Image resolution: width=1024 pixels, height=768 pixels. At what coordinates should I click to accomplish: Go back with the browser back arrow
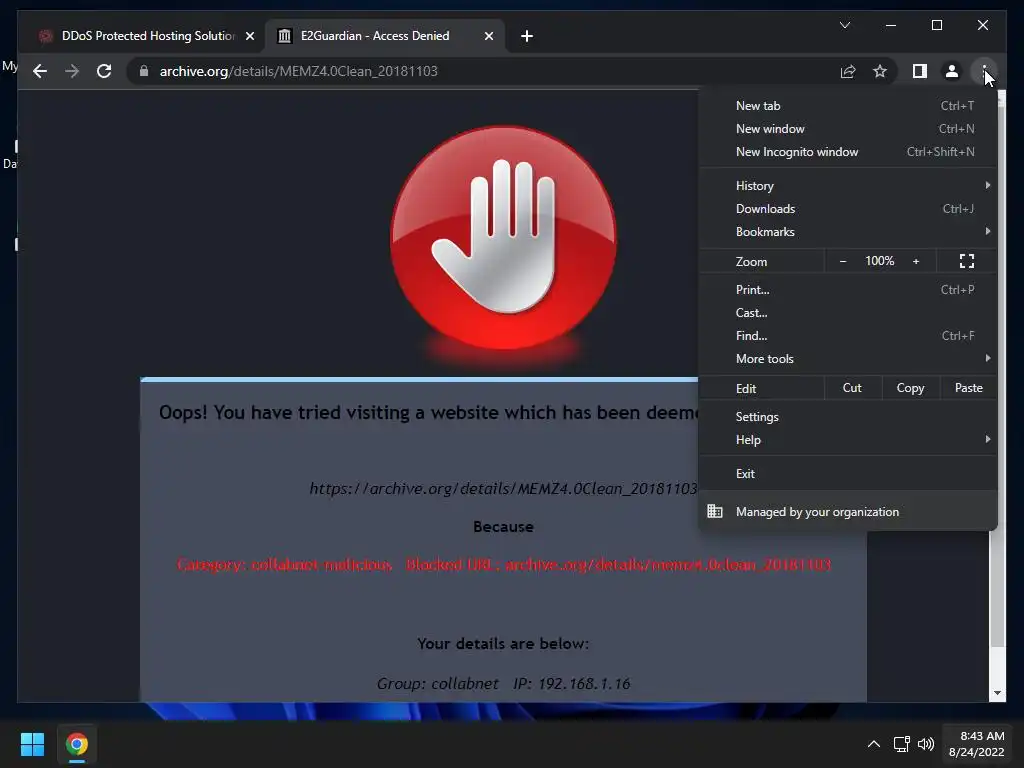coord(40,71)
